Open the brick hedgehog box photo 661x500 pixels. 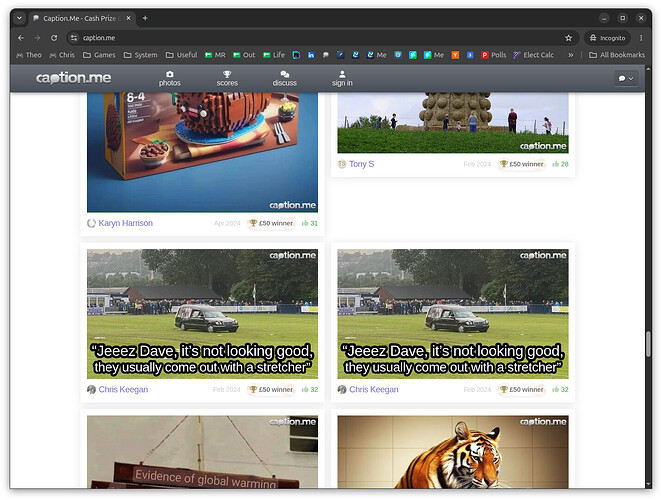pyautogui.click(x=202, y=152)
